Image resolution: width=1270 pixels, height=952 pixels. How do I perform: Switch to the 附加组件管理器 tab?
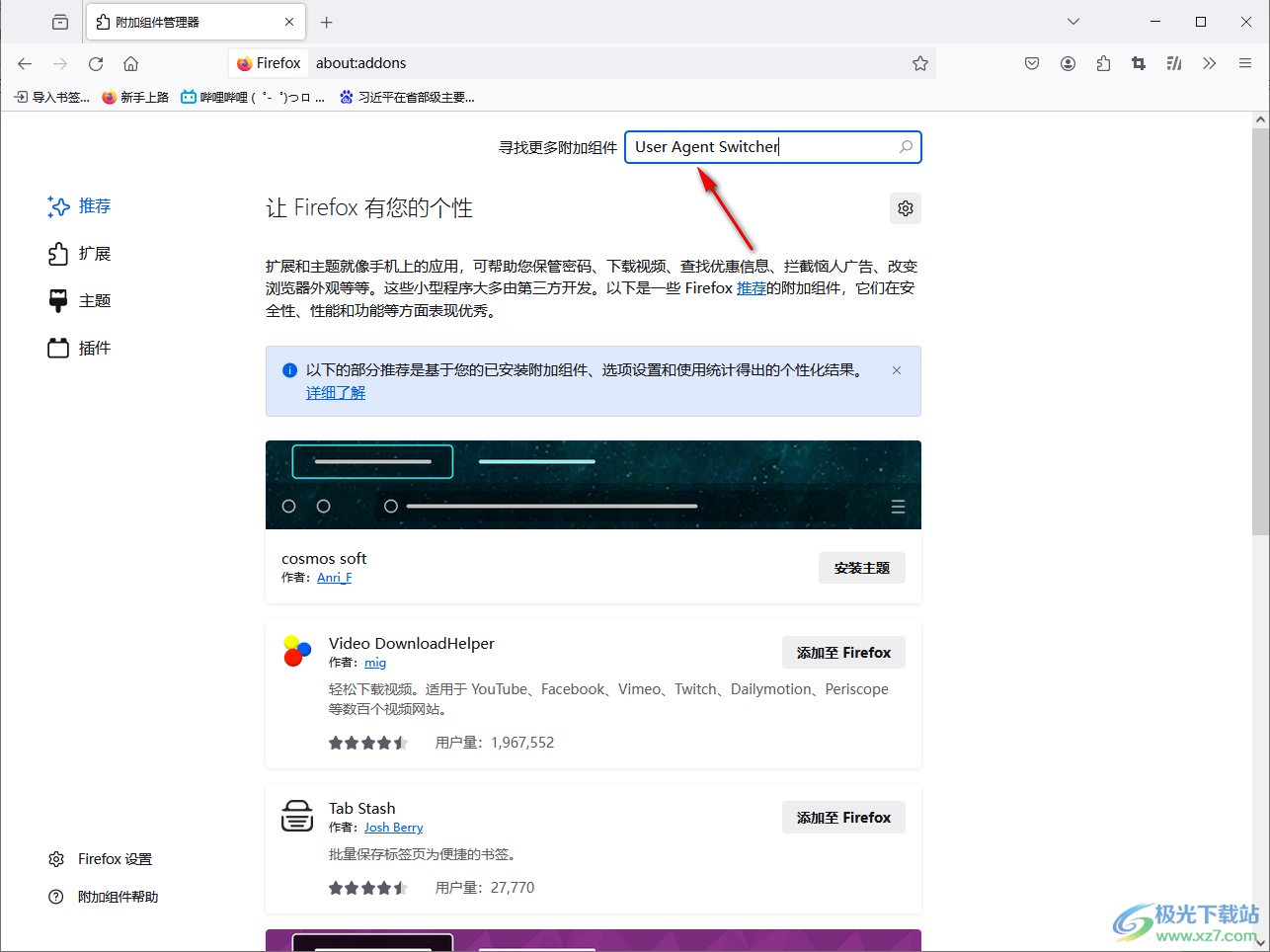(196, 22)
